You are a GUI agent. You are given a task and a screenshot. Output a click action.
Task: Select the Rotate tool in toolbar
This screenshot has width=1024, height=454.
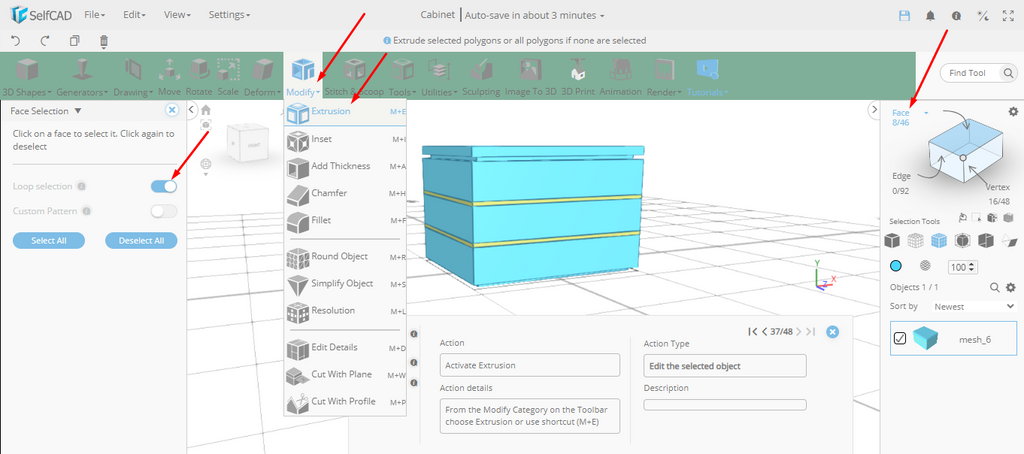[199, 74]
